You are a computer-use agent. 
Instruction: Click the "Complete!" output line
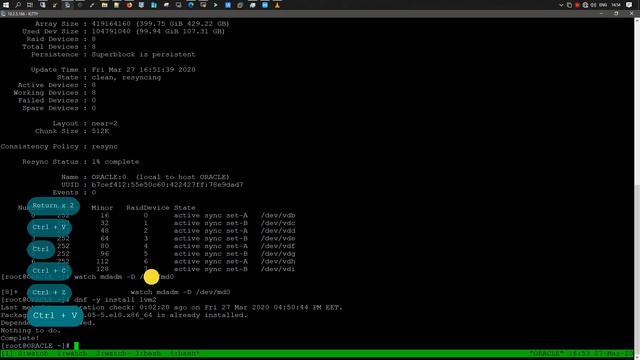pos(20,338)
